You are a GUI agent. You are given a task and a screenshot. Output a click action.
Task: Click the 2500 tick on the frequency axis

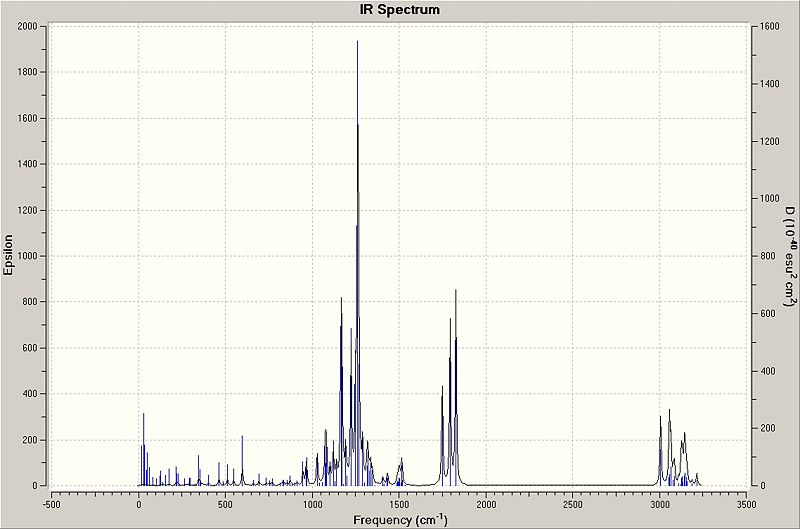point(572,505)
